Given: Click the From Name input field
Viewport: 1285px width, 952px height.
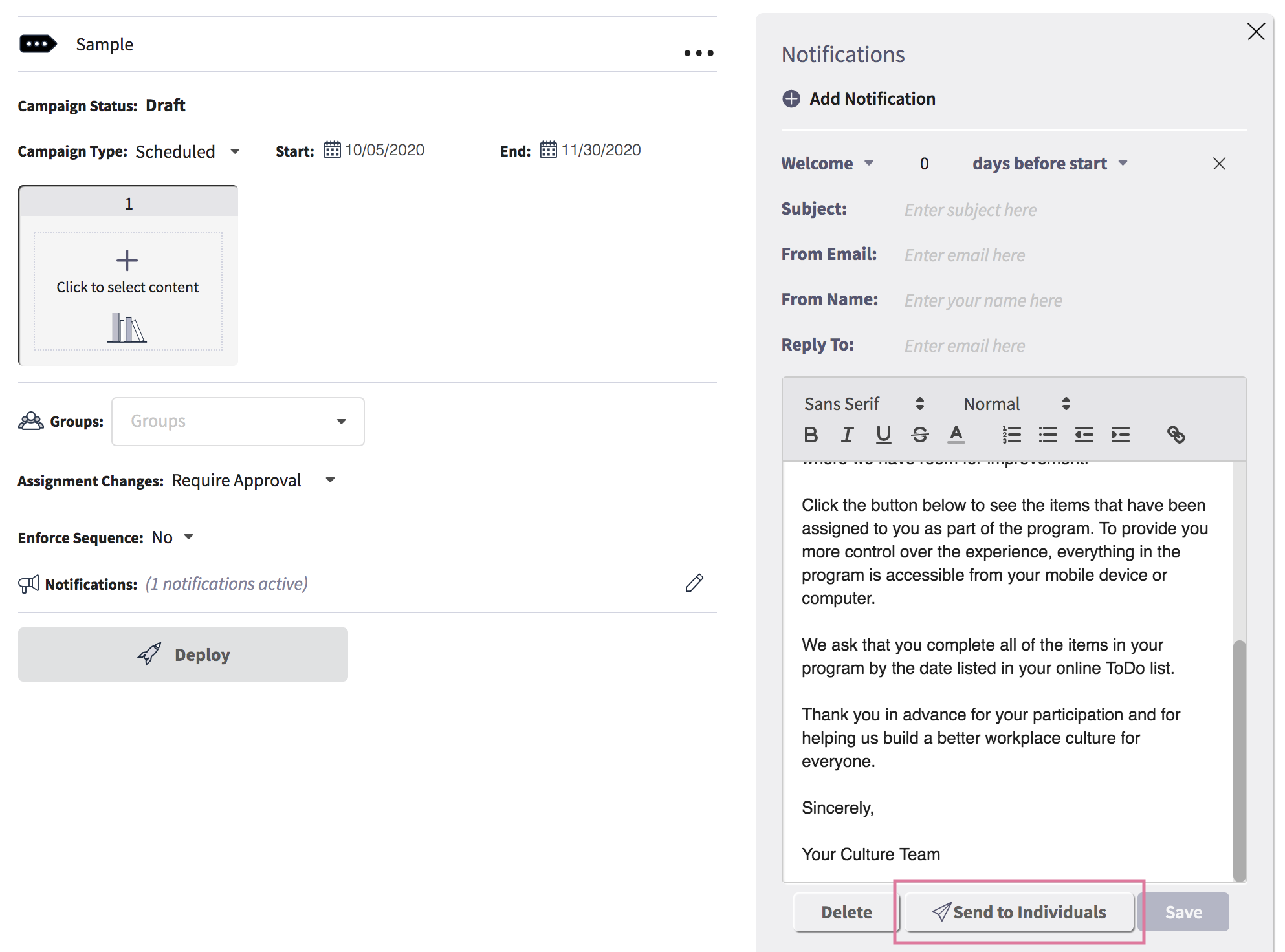Looking at the screenshot, I should pyautogui.click(x=1074, y=301).
